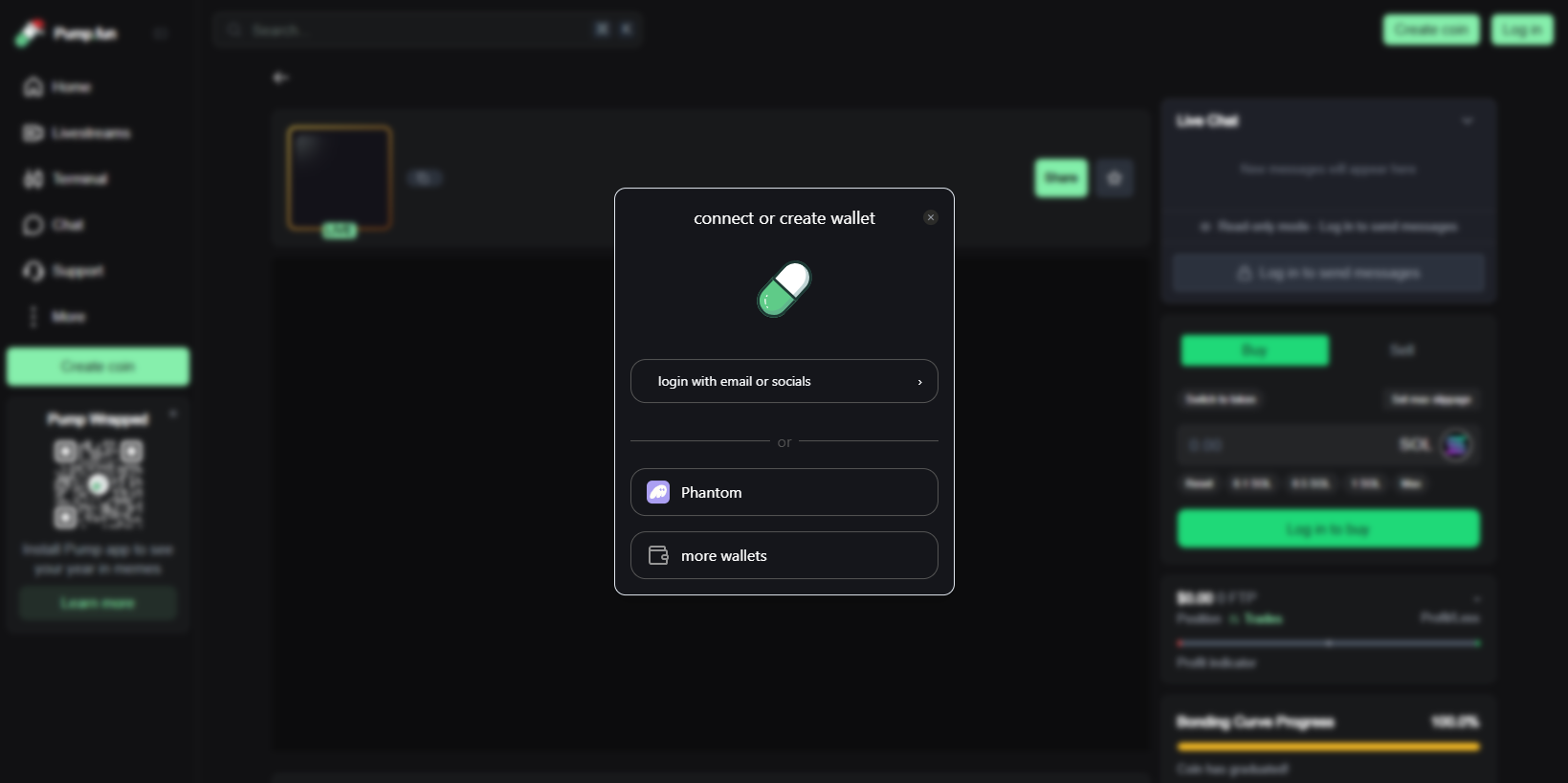Screen dimensions: 1568x783
Task: Connect with the Phantom wallet option
Action: 784,492
